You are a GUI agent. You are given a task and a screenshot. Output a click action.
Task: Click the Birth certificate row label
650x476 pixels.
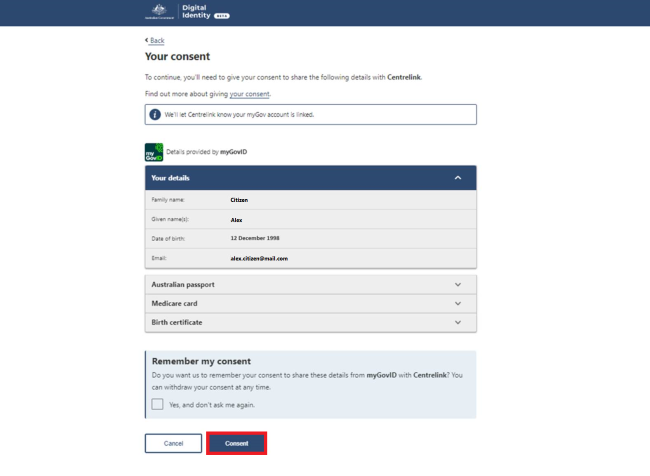pos(177,323)
